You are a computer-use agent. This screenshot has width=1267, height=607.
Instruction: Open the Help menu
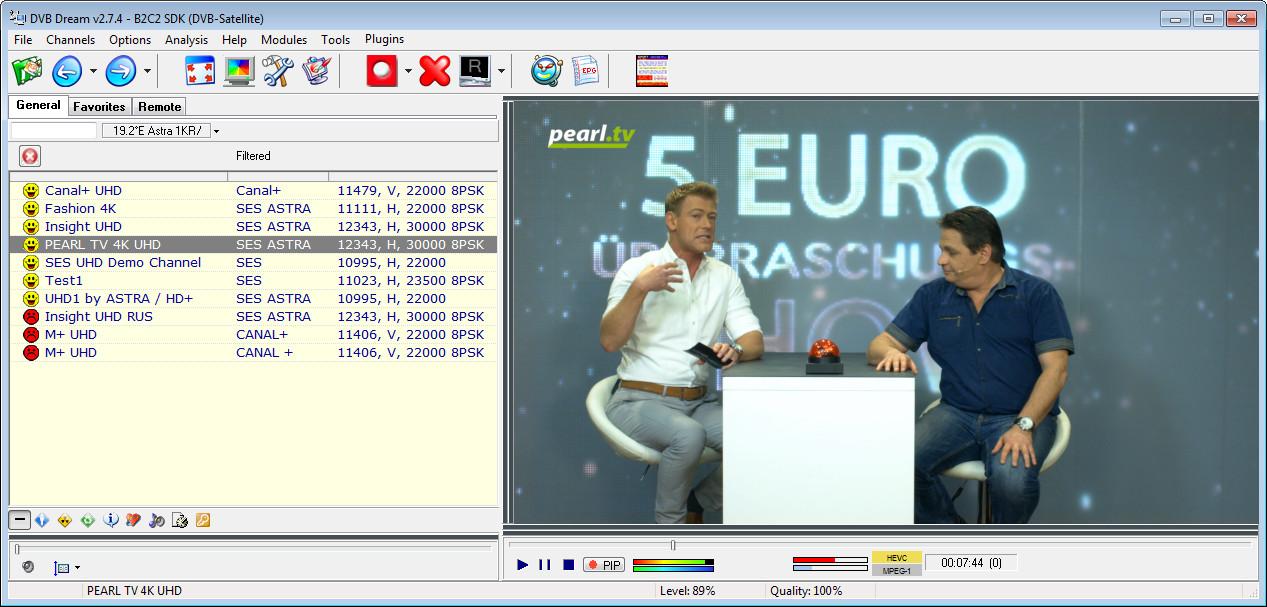(x=234, y=40)
